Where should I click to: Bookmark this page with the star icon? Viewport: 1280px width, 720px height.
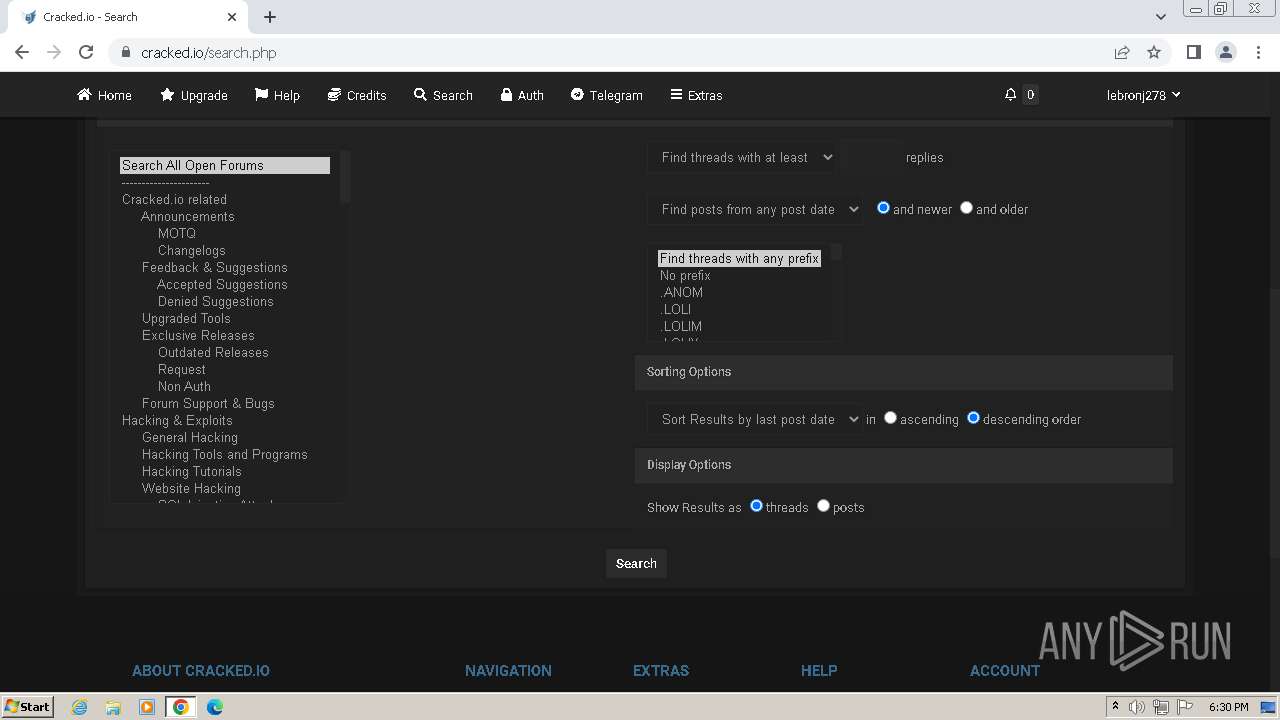[1154, 52]
